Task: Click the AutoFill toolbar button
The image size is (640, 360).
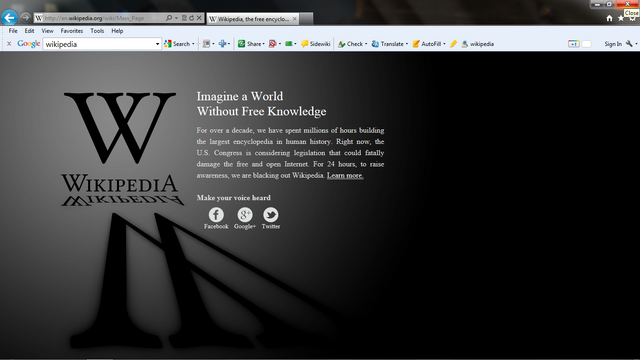Action: pos(427,44)
